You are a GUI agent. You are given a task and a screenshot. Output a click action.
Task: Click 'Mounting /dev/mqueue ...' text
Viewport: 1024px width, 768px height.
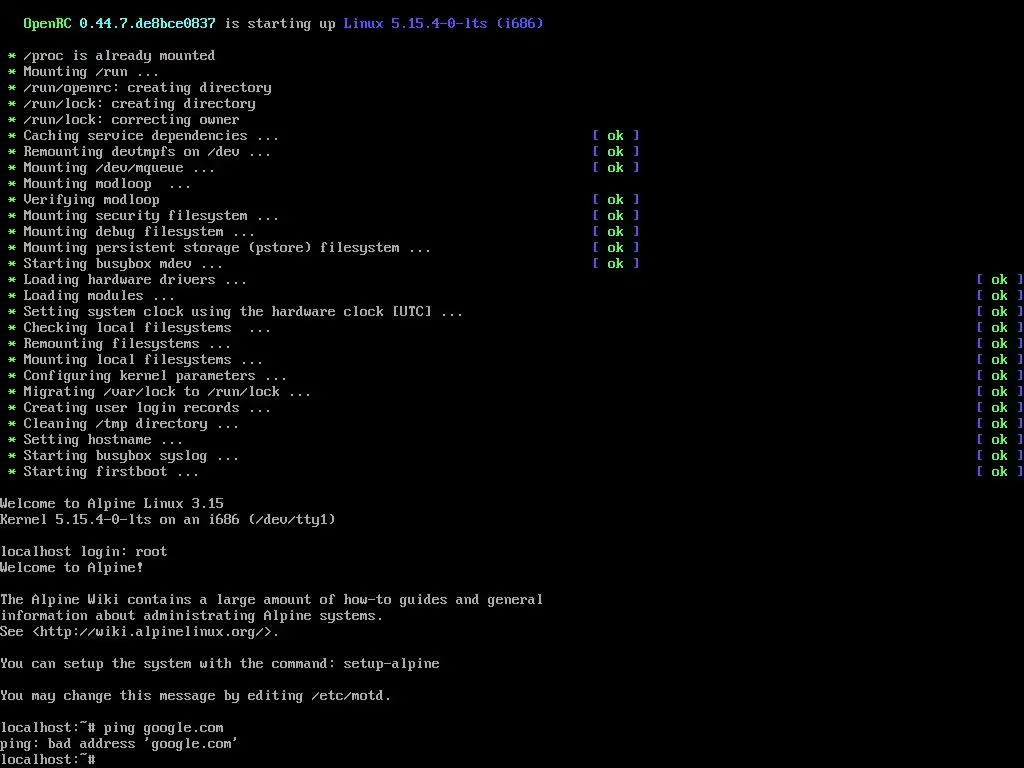pos(119,168)
